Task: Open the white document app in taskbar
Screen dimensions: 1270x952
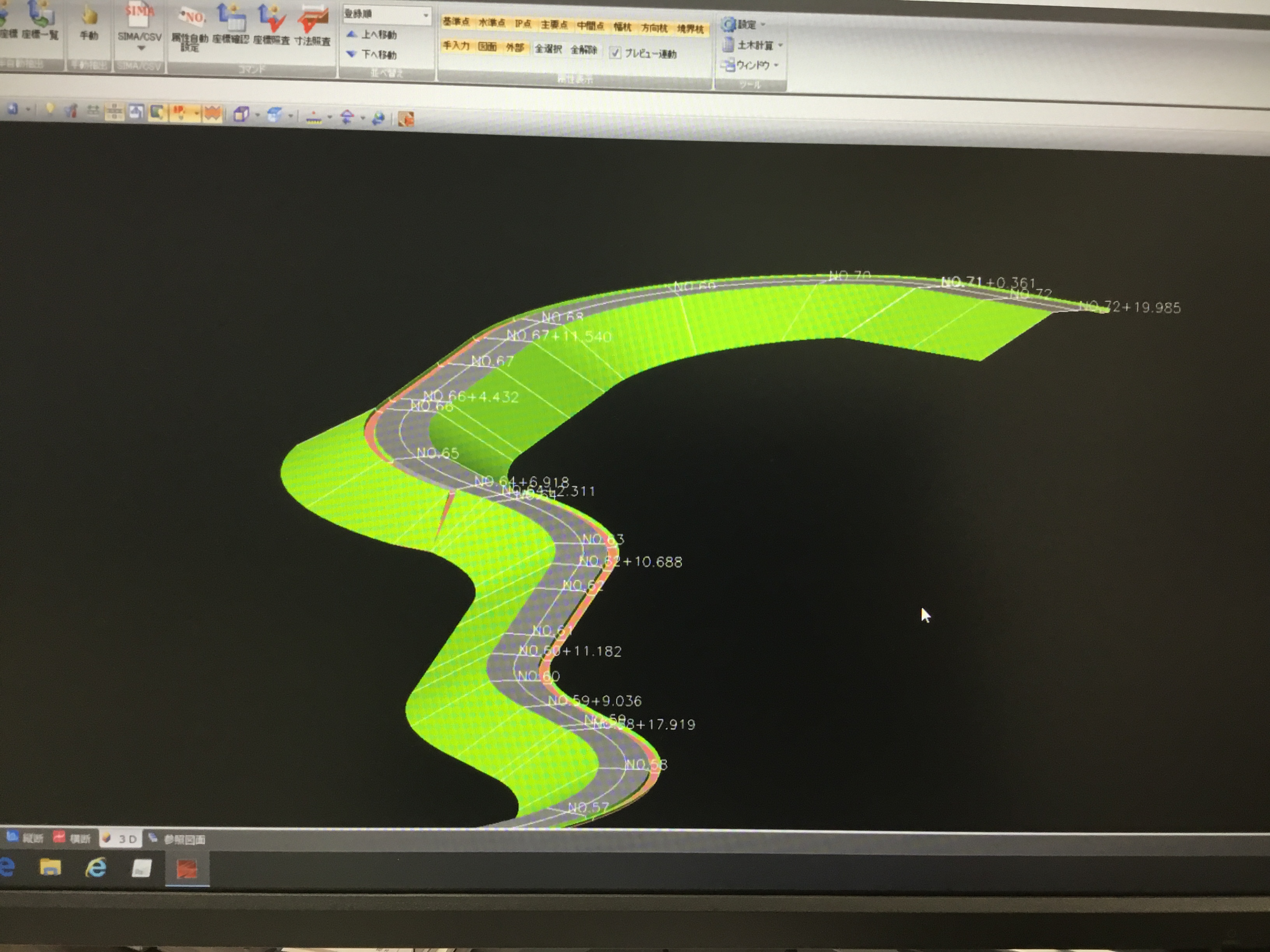Action: pyautogui.click(x=141, y=868)
